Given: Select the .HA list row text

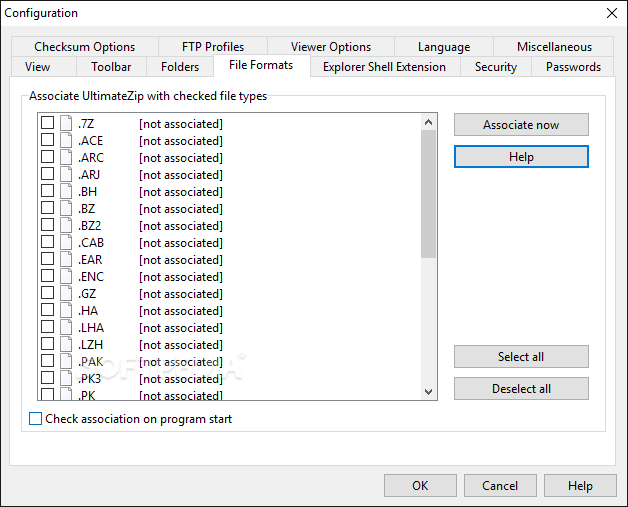Looking at the screenshot, I should click(x=88, y=311).
